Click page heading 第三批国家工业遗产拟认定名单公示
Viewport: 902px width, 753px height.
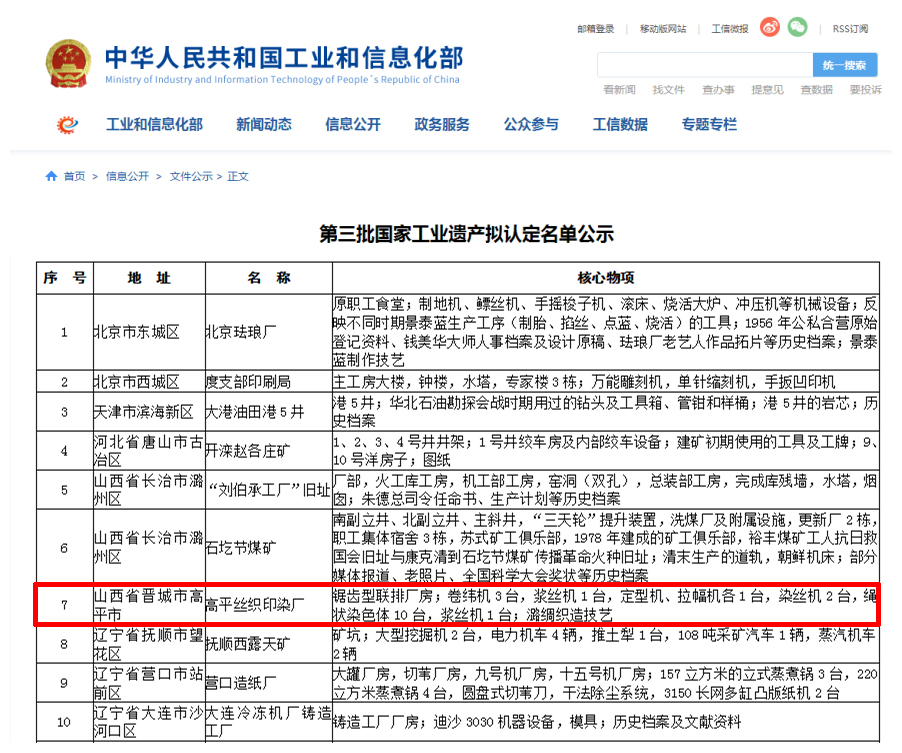pos(467,234)
